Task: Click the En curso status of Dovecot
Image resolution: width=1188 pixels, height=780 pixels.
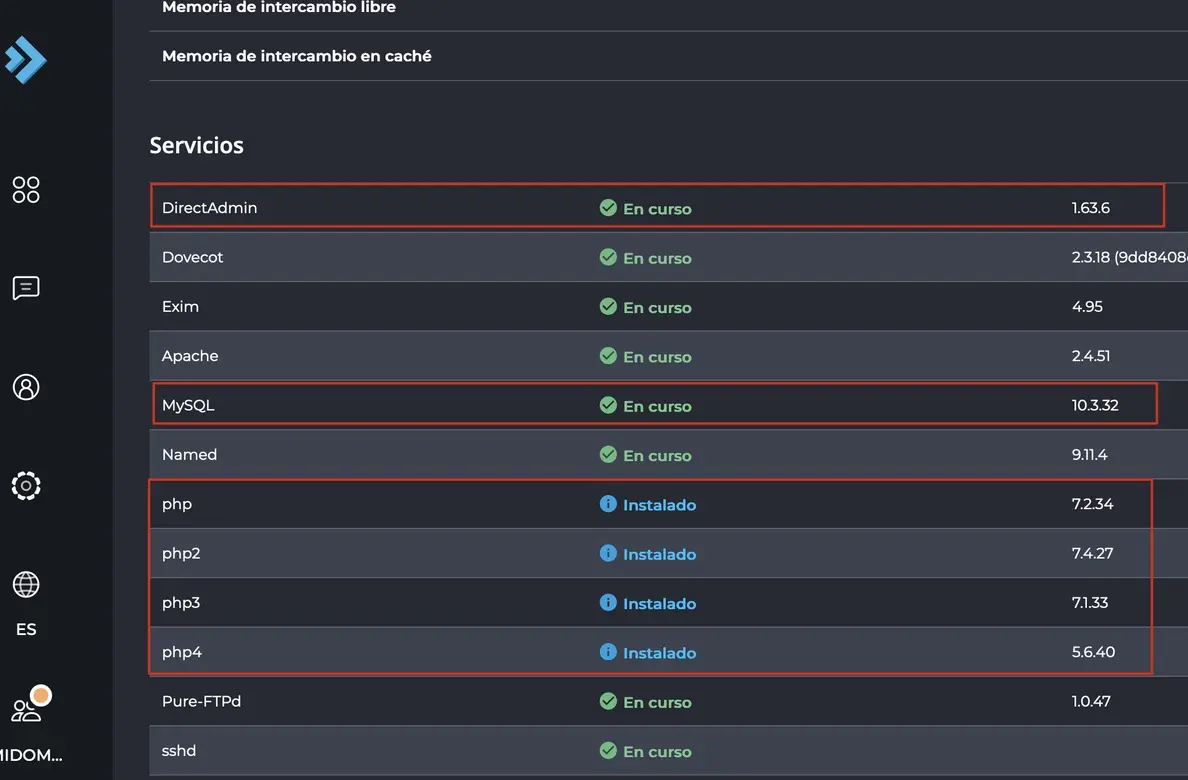Action: click(x=657, y=258)
